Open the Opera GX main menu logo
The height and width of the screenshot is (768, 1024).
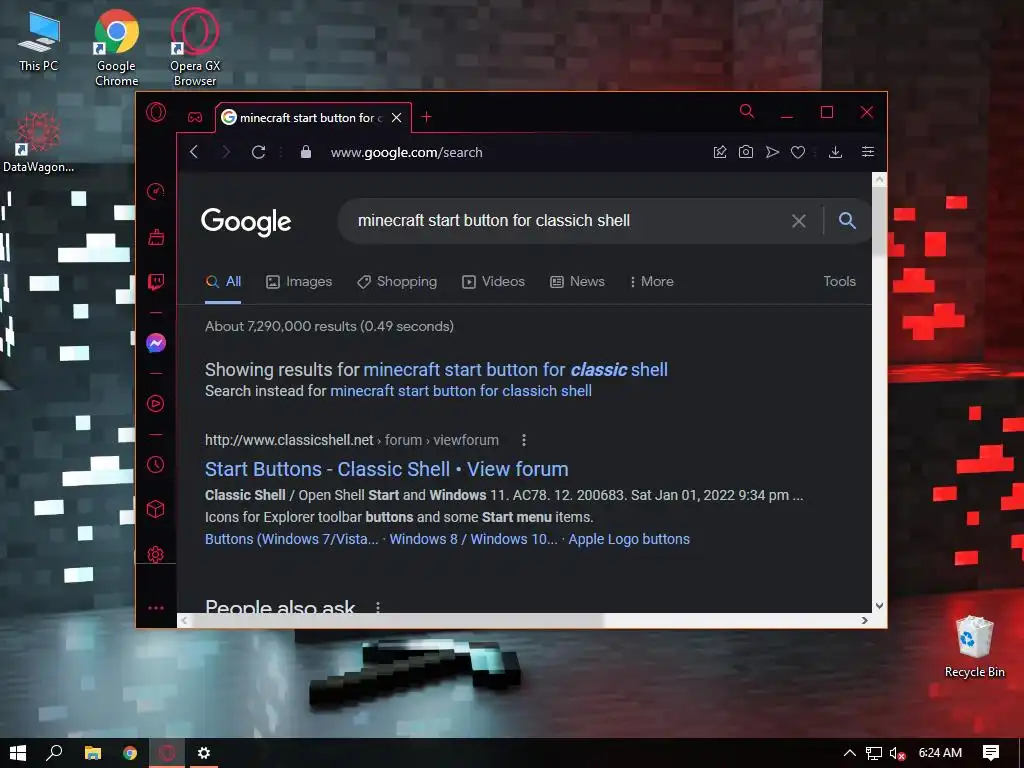pyautogui.click(x=156, y=113)
